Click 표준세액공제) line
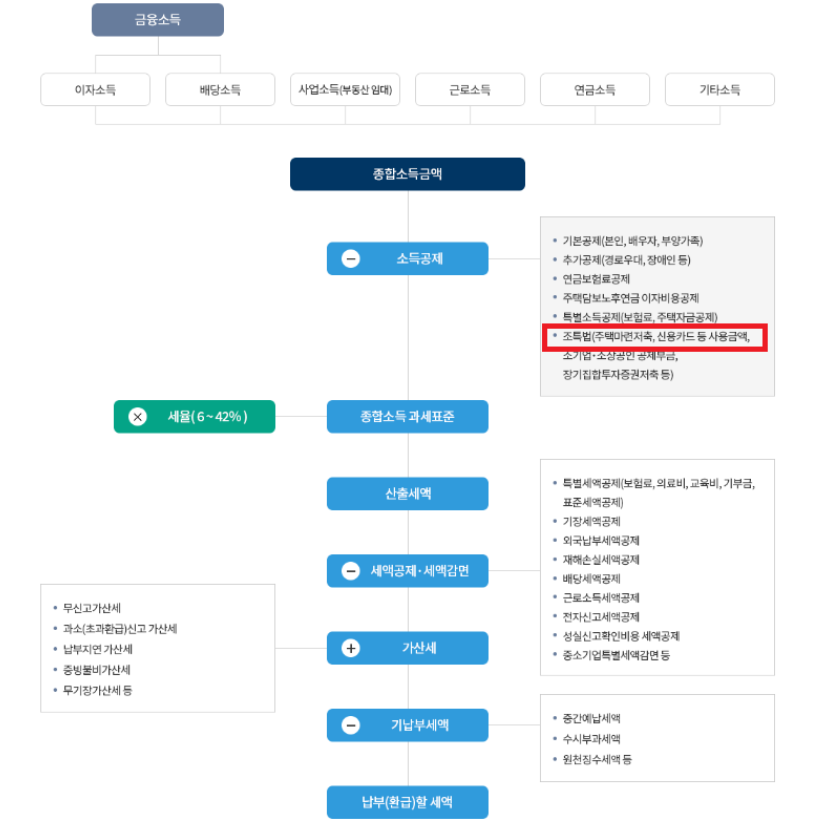The height and width of the screenshot is (821, 832). [x=593, y=503]
